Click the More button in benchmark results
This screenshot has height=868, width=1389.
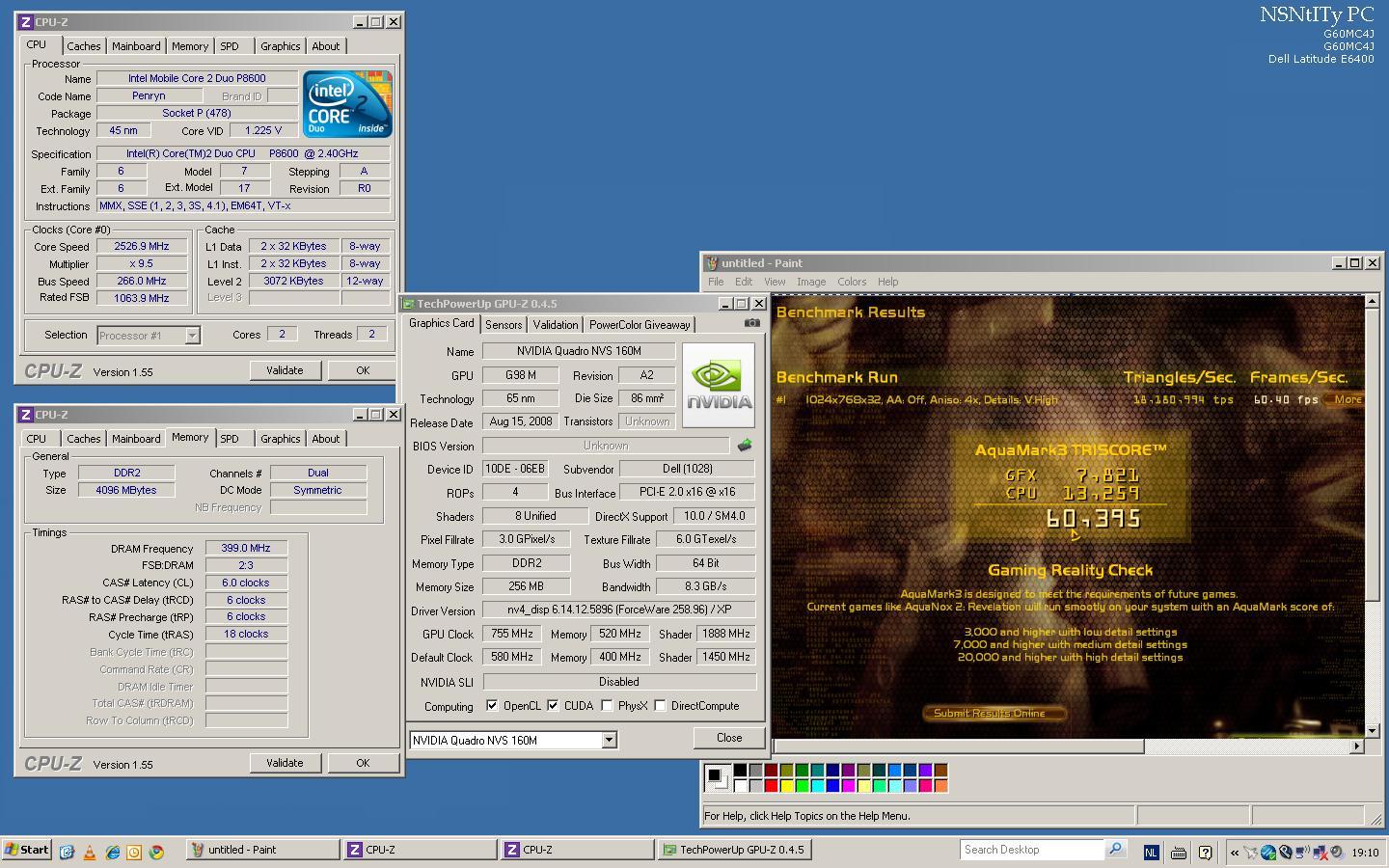click(1347, 399)
